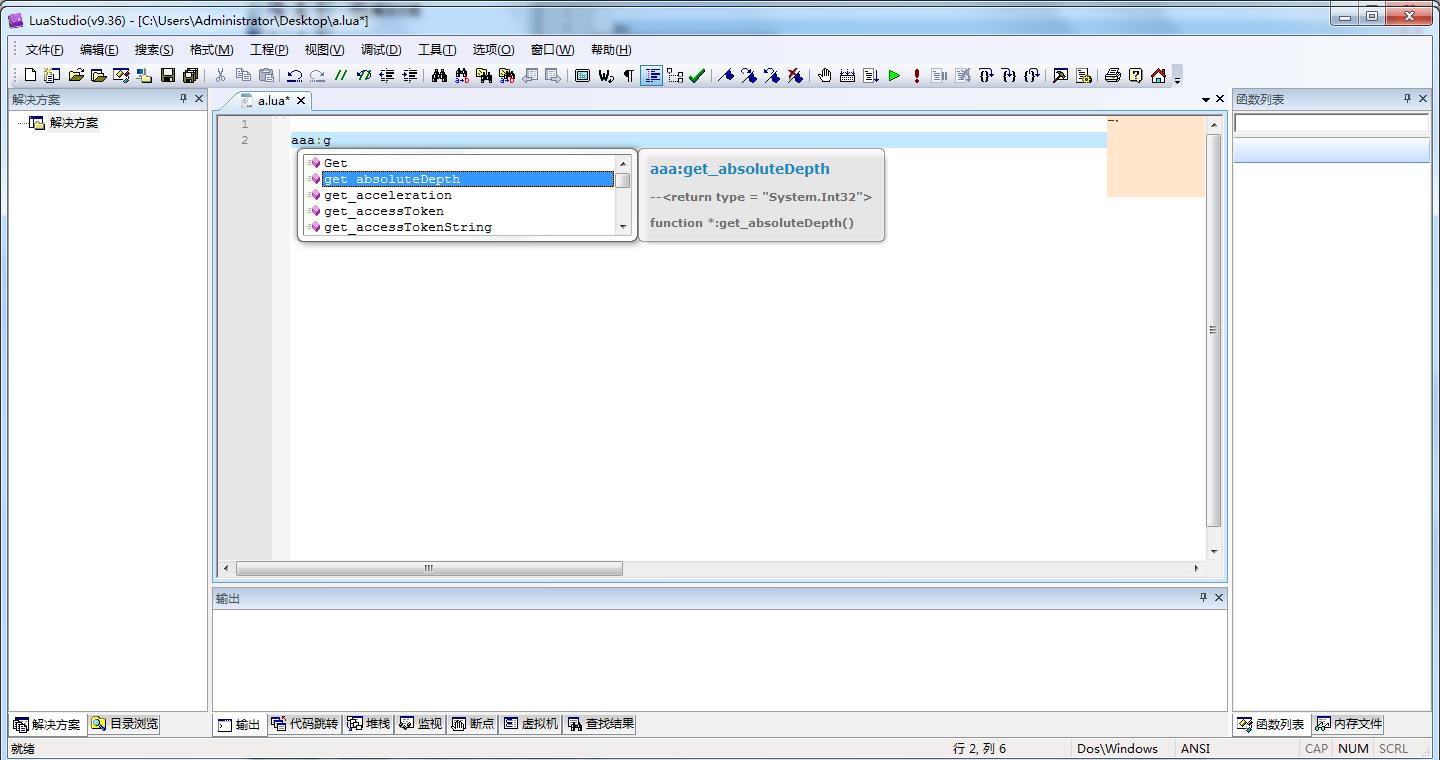Click the red exclamation stop icon
Viewport: 1440px width, 760px height.
(x=916, y=75)
